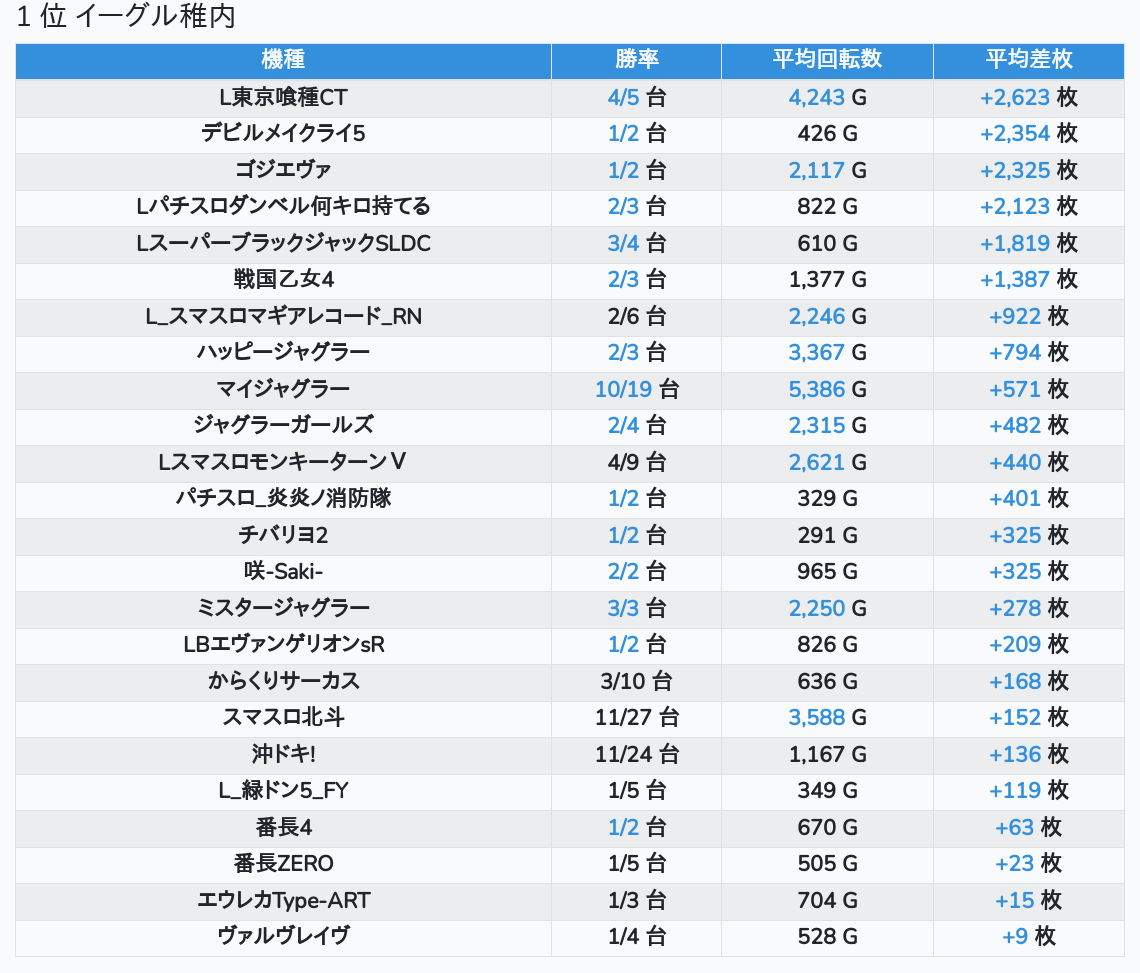1140x973 pixels.
Task: Click Lパチスロダンベル何キロ持てる in the table
Action: pyautogui.click(x=283, y=207)
